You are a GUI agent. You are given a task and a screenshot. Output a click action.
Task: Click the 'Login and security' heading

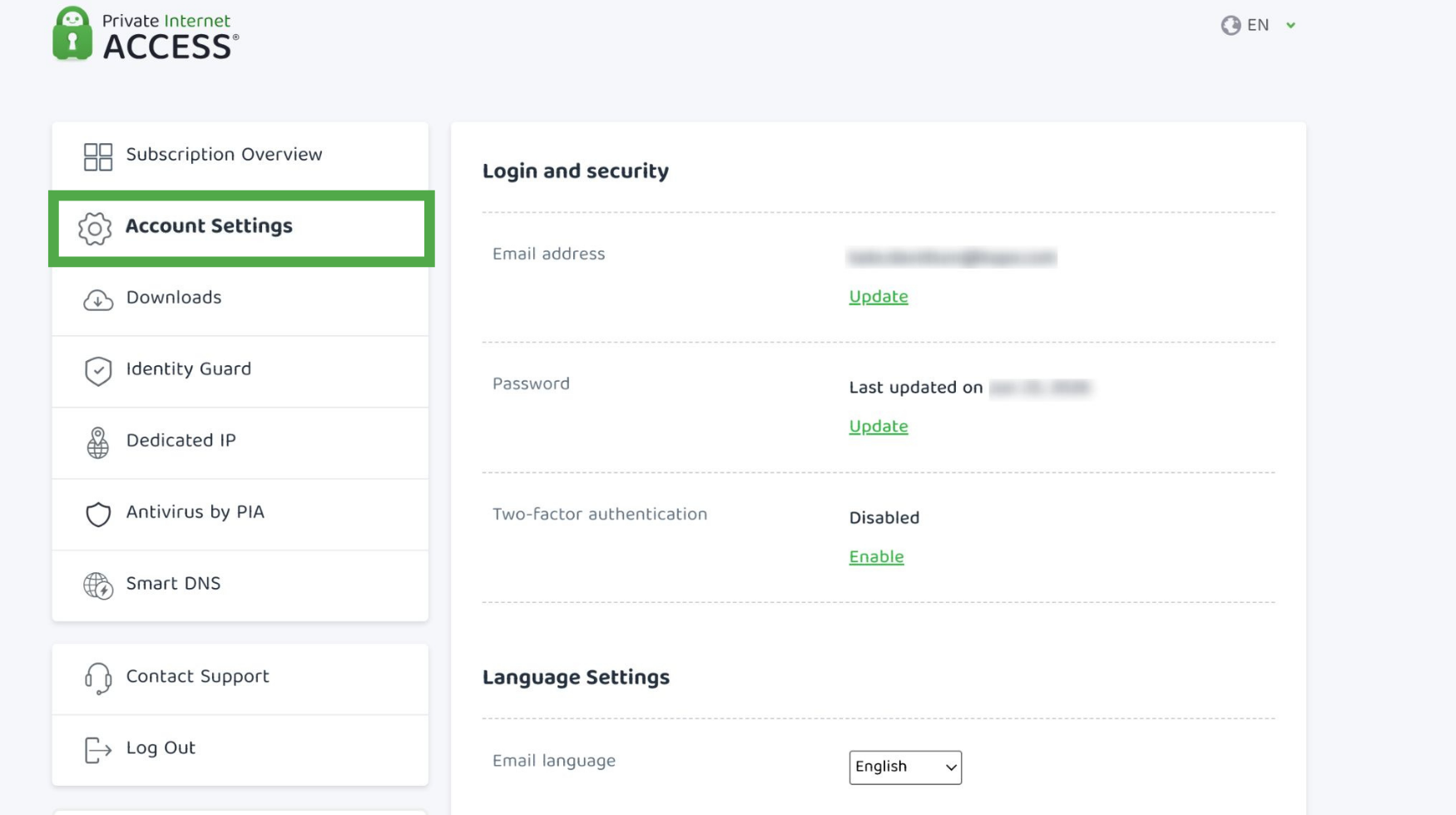pyautogui.click(x=576, y=171)
